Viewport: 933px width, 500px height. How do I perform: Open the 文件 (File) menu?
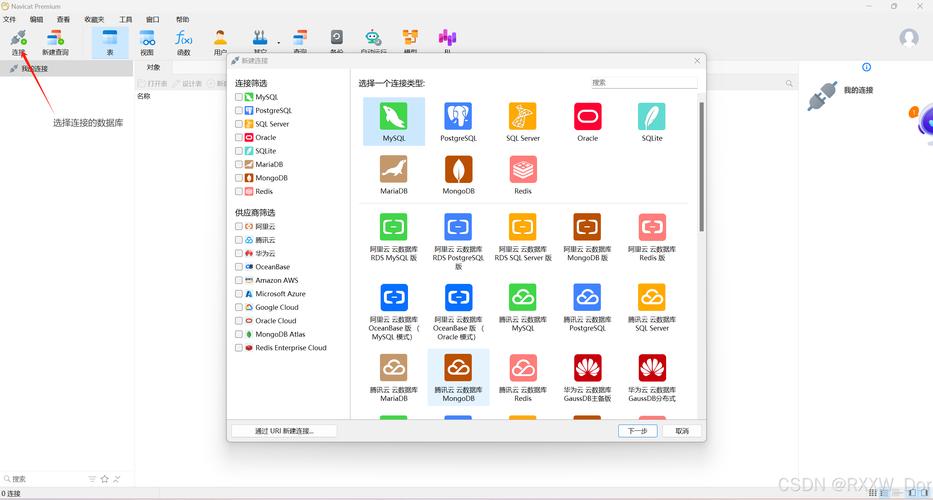point(9,20)
